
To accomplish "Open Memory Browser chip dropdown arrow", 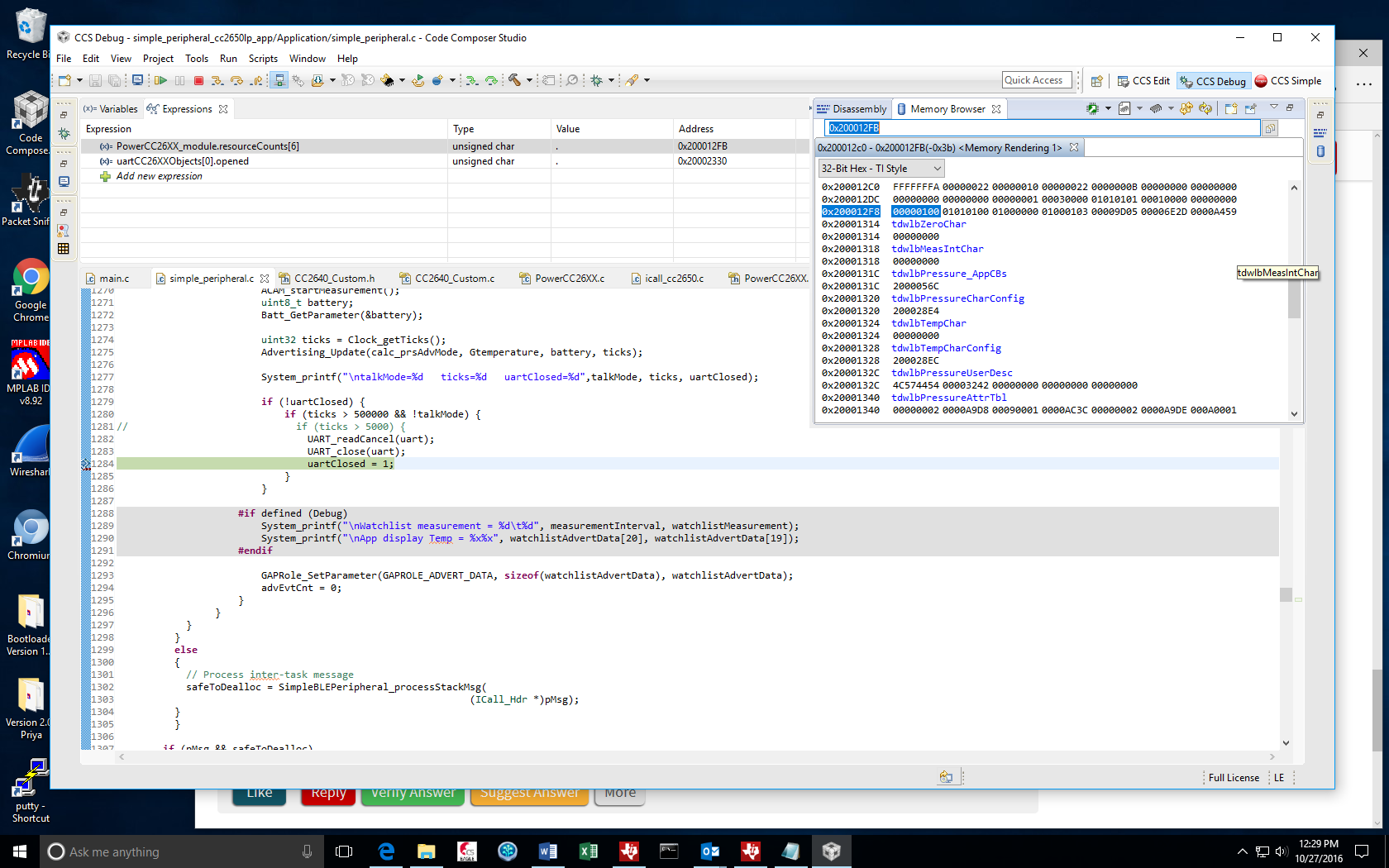I will (1108, 108).
